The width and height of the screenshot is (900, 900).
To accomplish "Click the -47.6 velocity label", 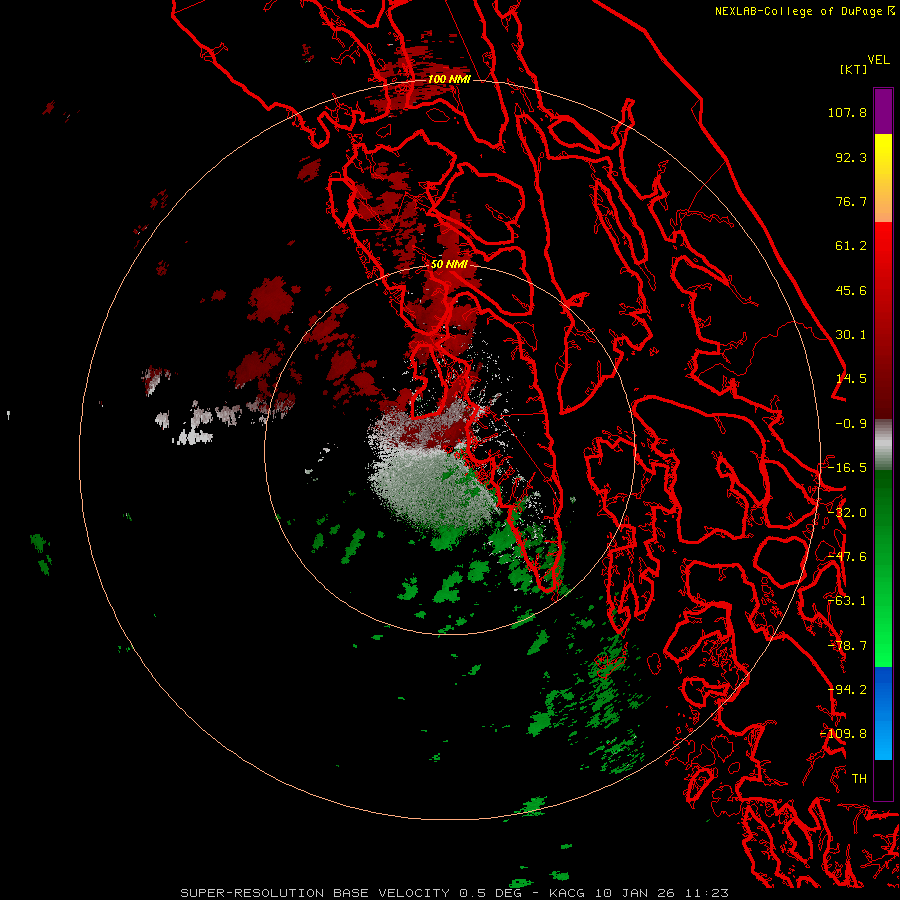I will (847, 557).
